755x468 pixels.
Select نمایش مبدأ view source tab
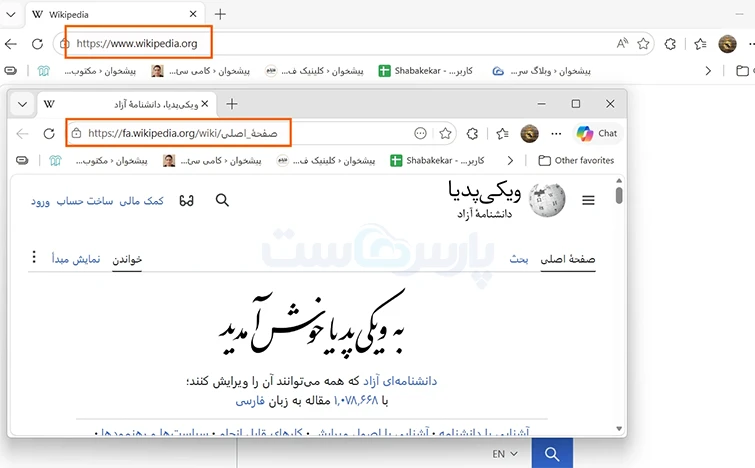(76, 260)
